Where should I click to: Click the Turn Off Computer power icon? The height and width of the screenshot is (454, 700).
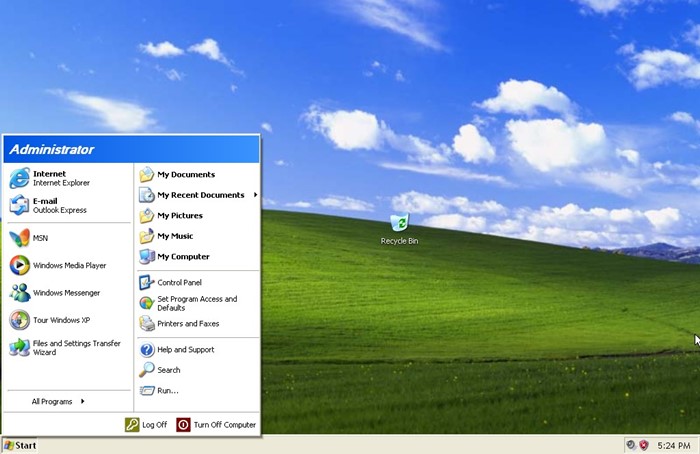(183, 425)
